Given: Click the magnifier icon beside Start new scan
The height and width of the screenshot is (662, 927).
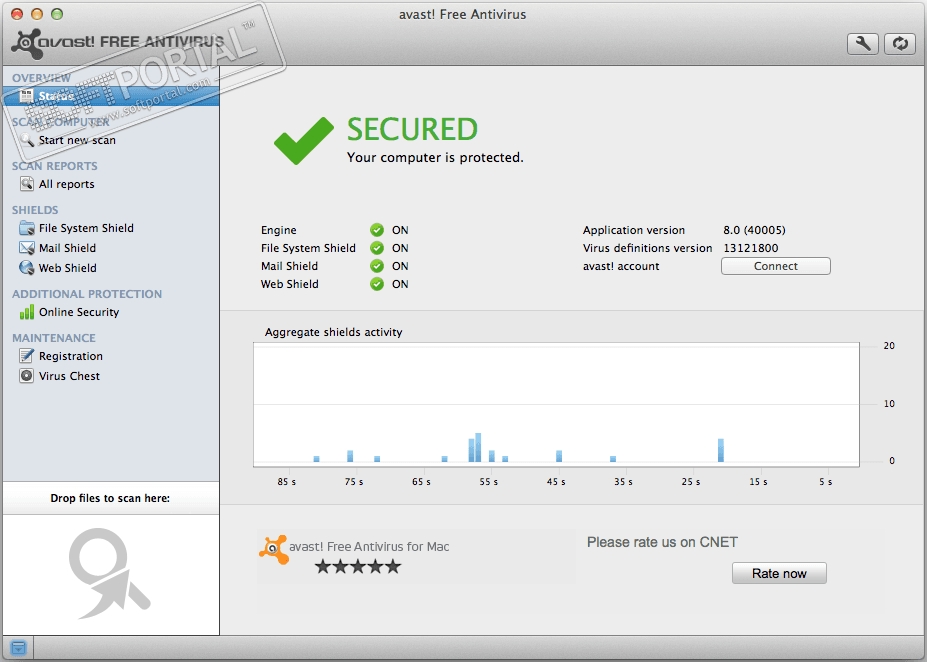Looking at the screenshot, I should pyautogui.click(x=27, y=140).
